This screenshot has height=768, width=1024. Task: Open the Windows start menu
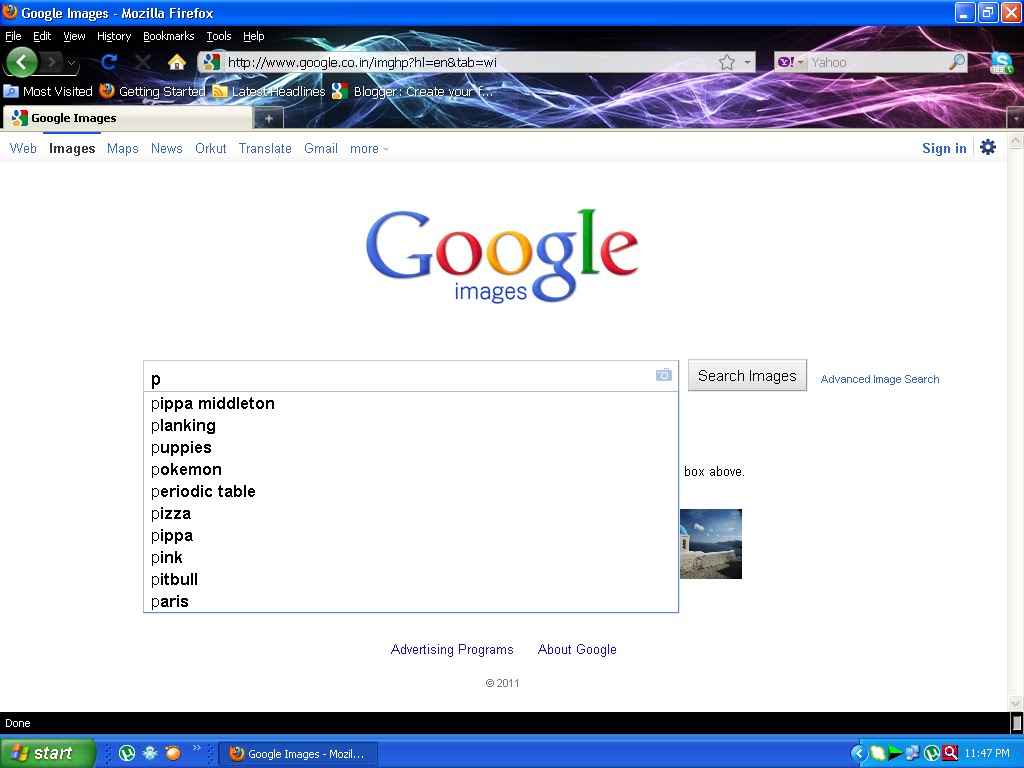coord(47,753)
